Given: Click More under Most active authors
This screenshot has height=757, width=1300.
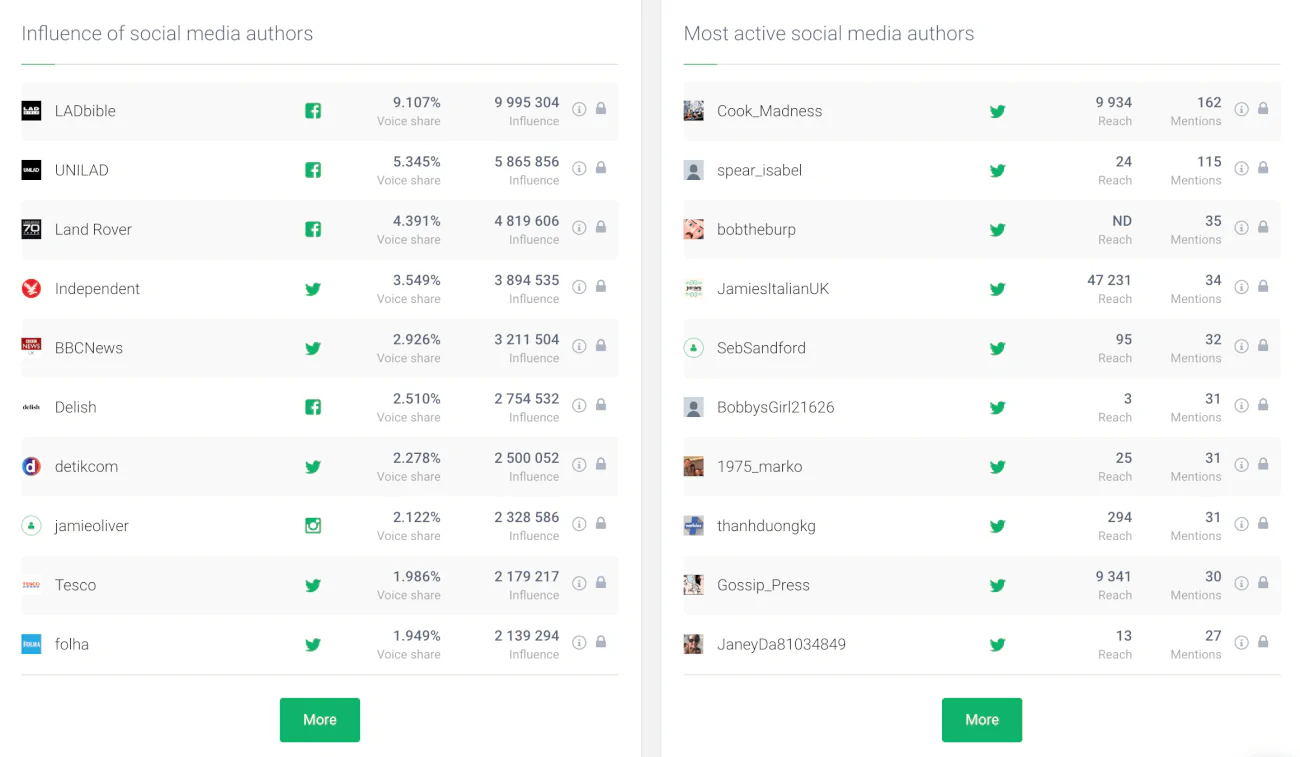Looking at the screenshot, I should click(x=982, y=720).
